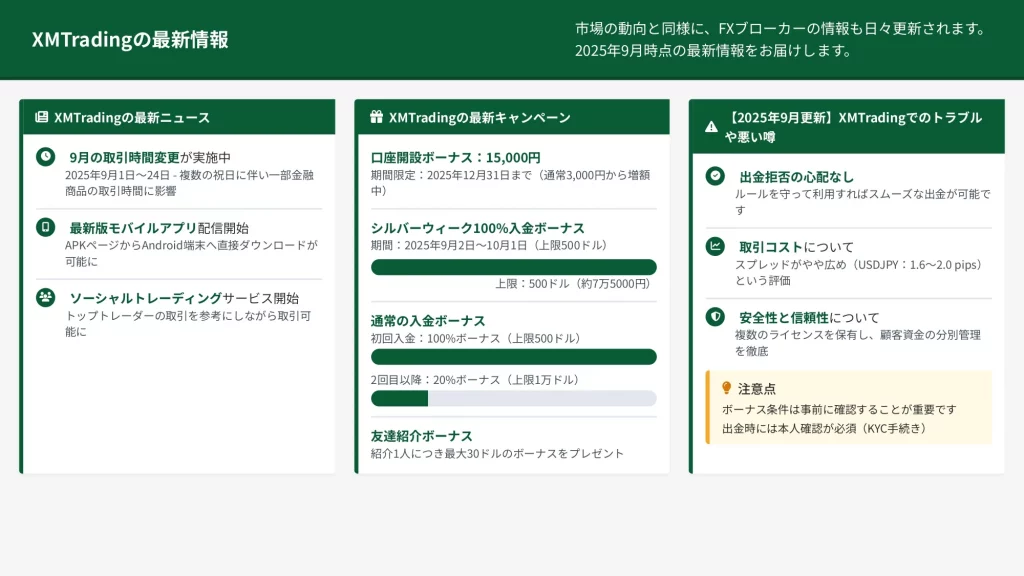Click the shield icon beside 安全性と信頼性

715,316
